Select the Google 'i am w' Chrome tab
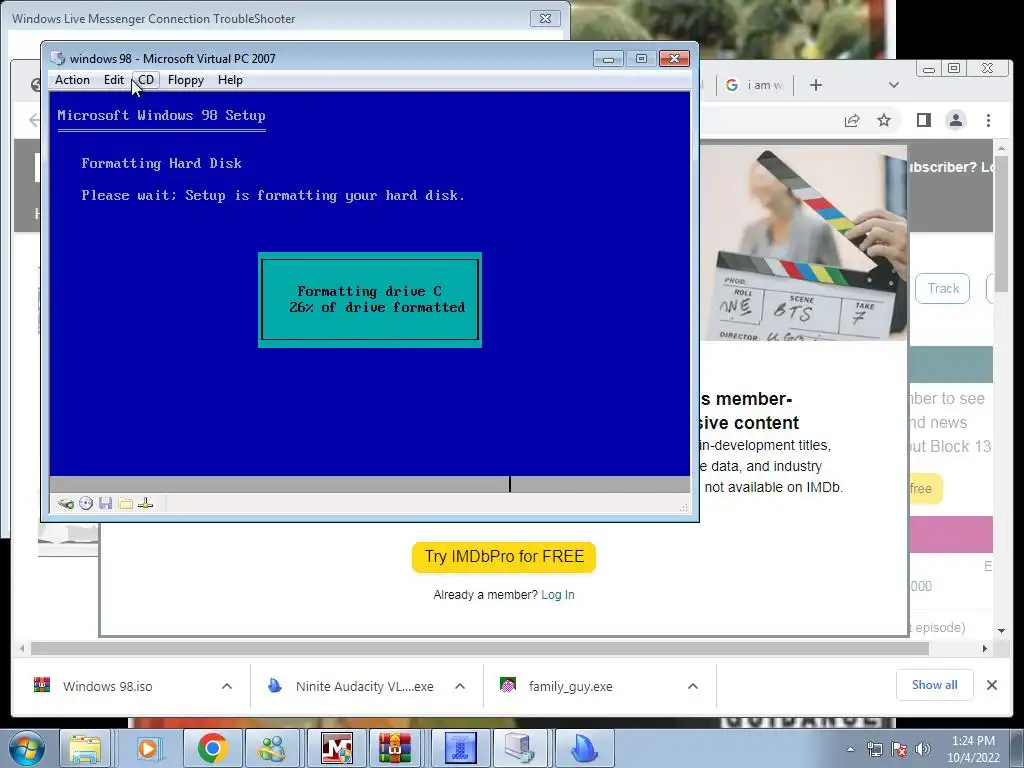This screenshot has width=1024, height=768. [754, 85]
